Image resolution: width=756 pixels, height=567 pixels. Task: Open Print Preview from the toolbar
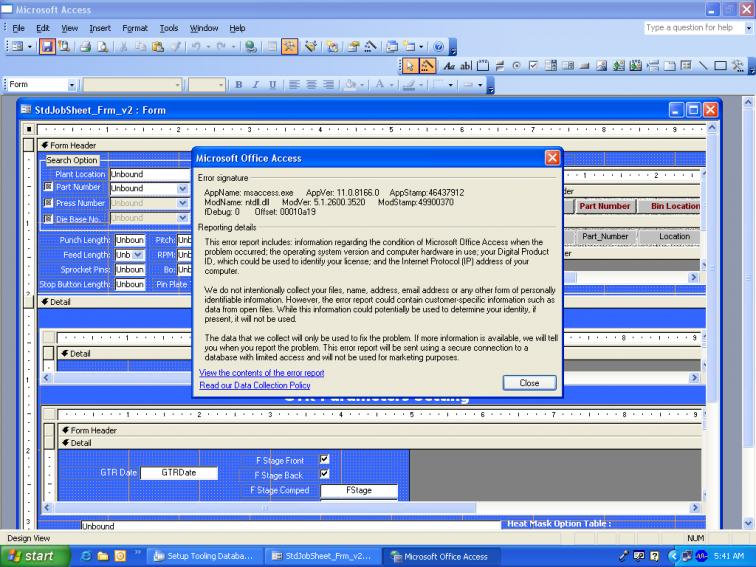[103, 47]
